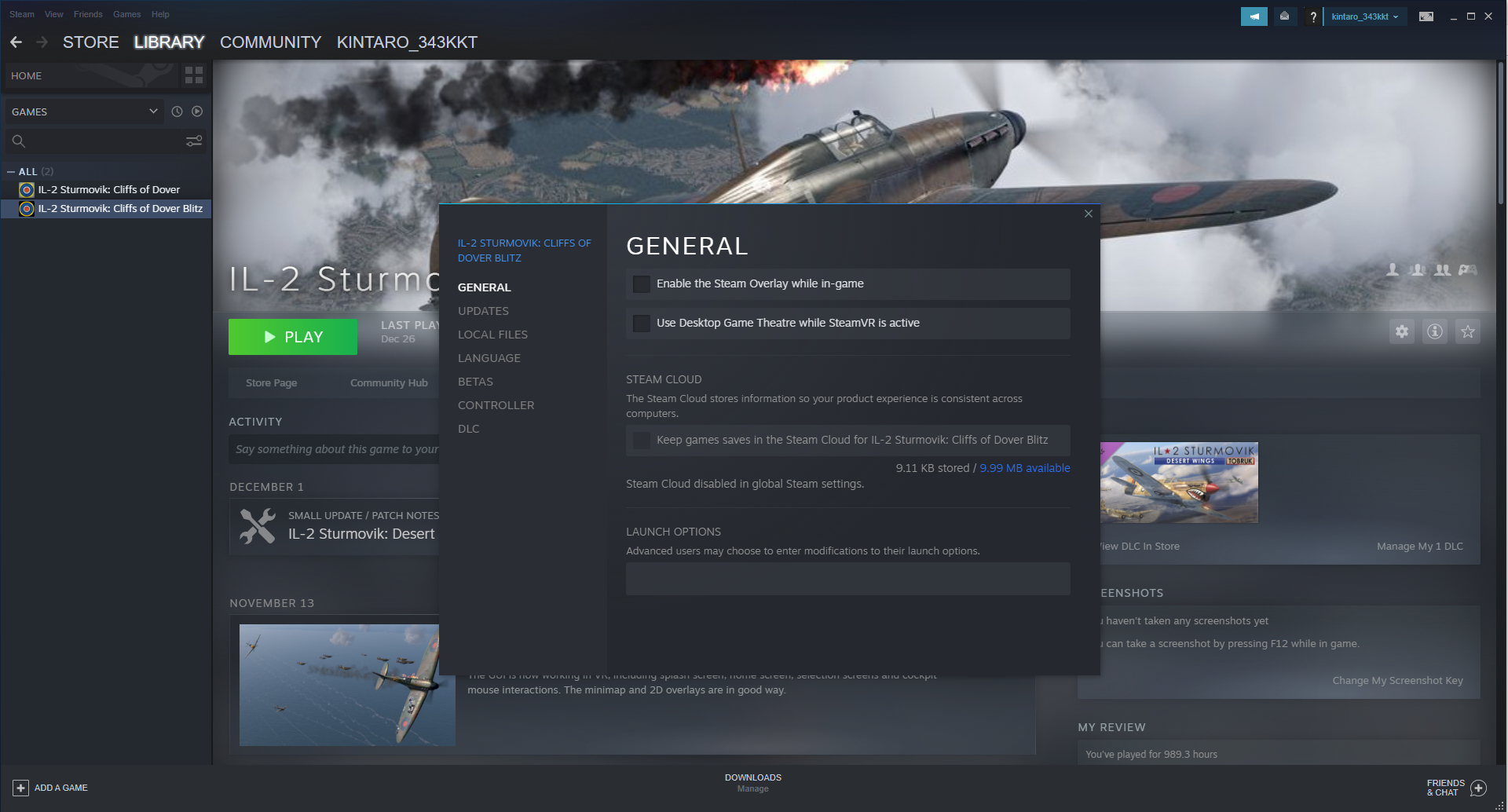Select the LANGUAGE properties section
The height and width of the screenshot is (812, 1508).
point(489,358)
